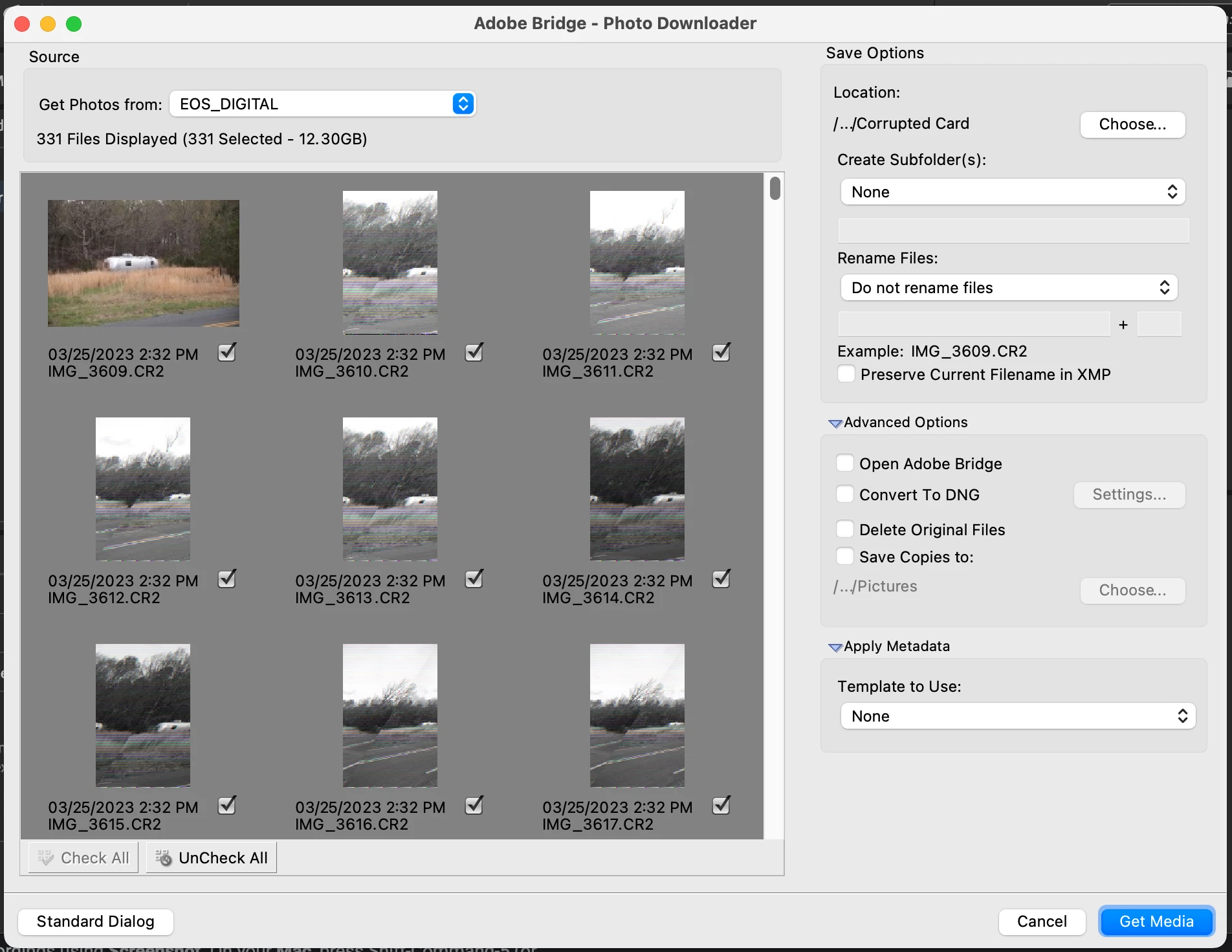This screenshot has height=952, width=1232.
Task: Select the IMG_3617.CR2 thumbnail
Action: pyautogui.click(x=637, y=715)
